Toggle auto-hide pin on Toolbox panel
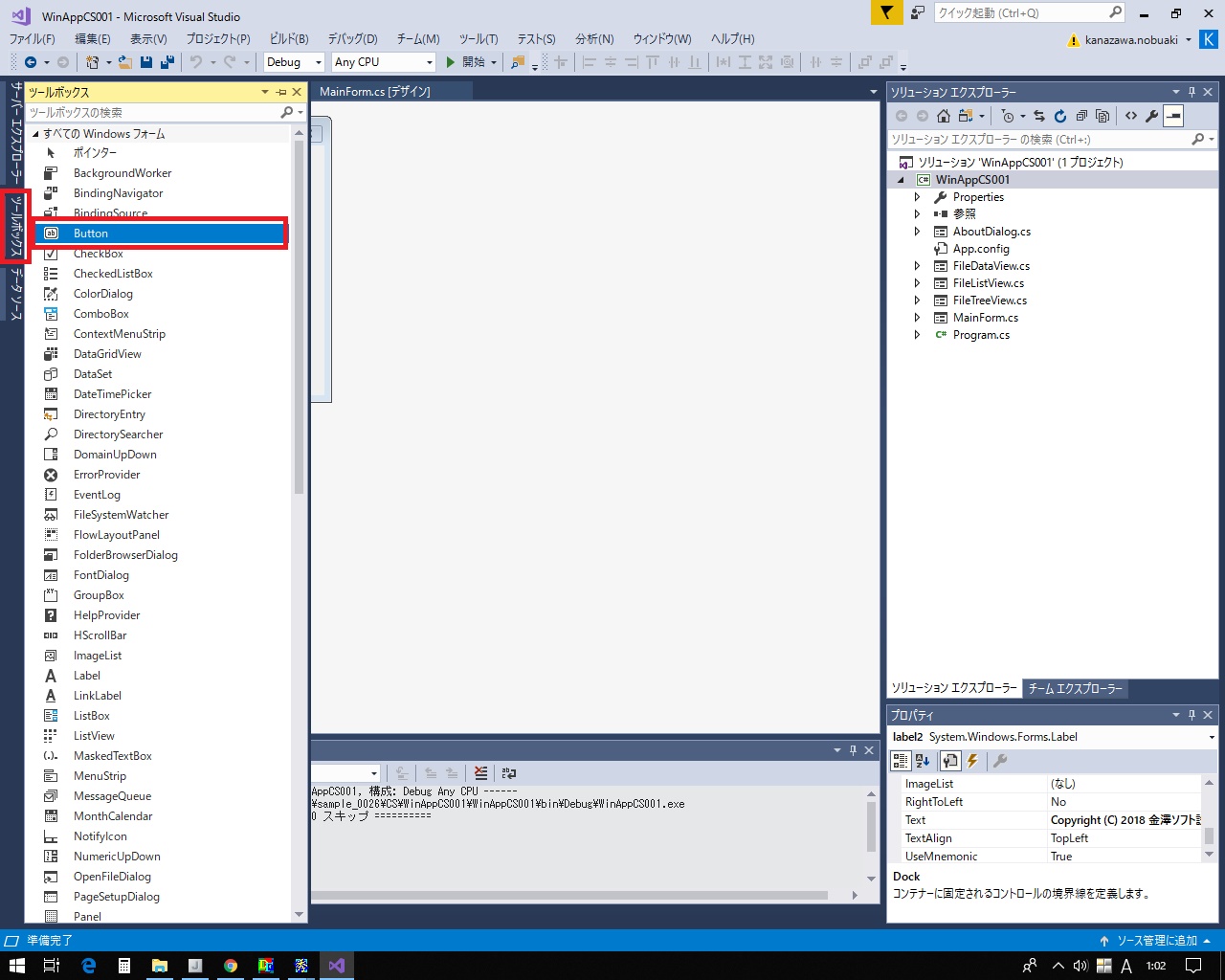The width and height of the screenshot is (1225, 980). 281,92
